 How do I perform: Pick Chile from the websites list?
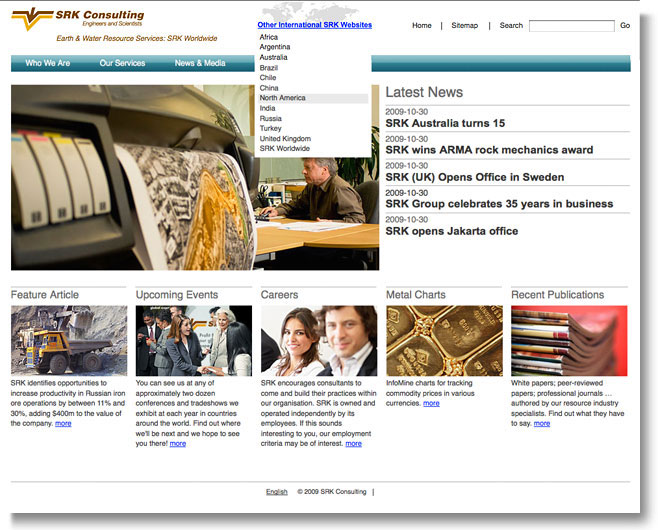pyautogui.click(x=268, y=78)
